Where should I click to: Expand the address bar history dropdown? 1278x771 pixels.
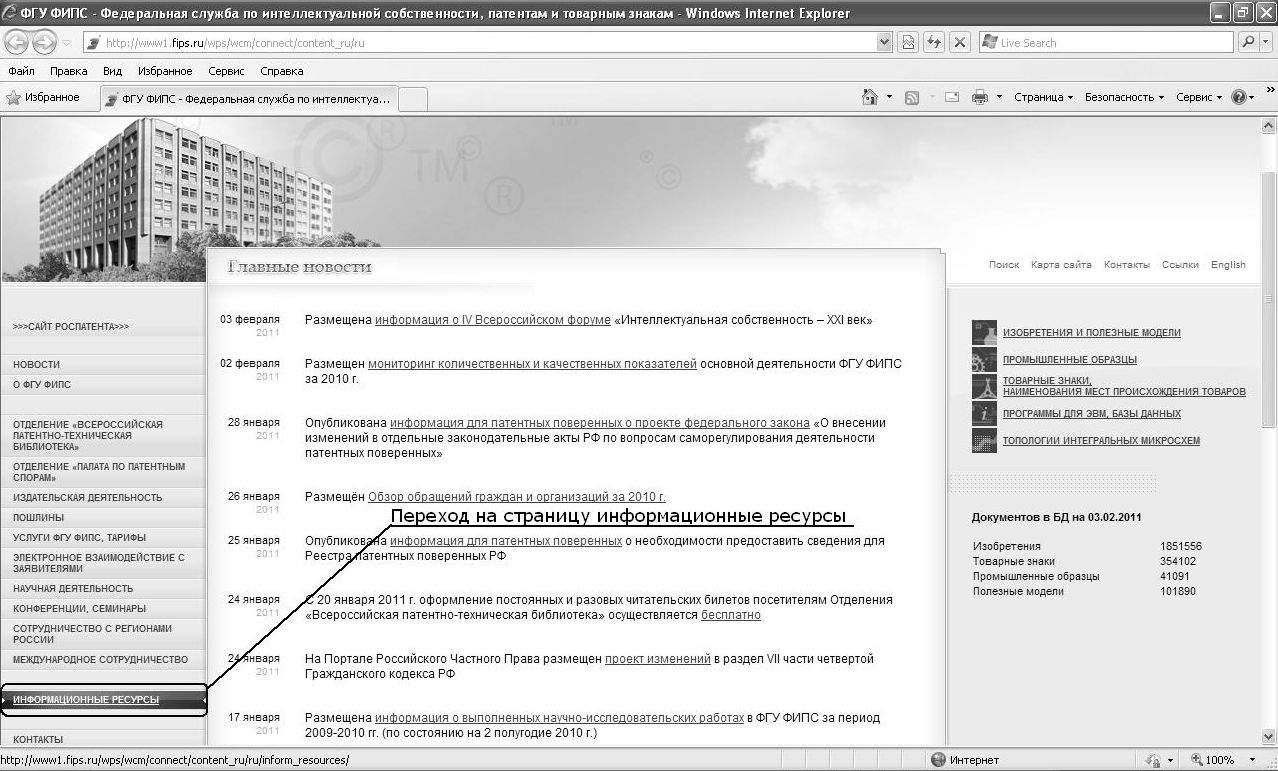click(x=884, y=43)
